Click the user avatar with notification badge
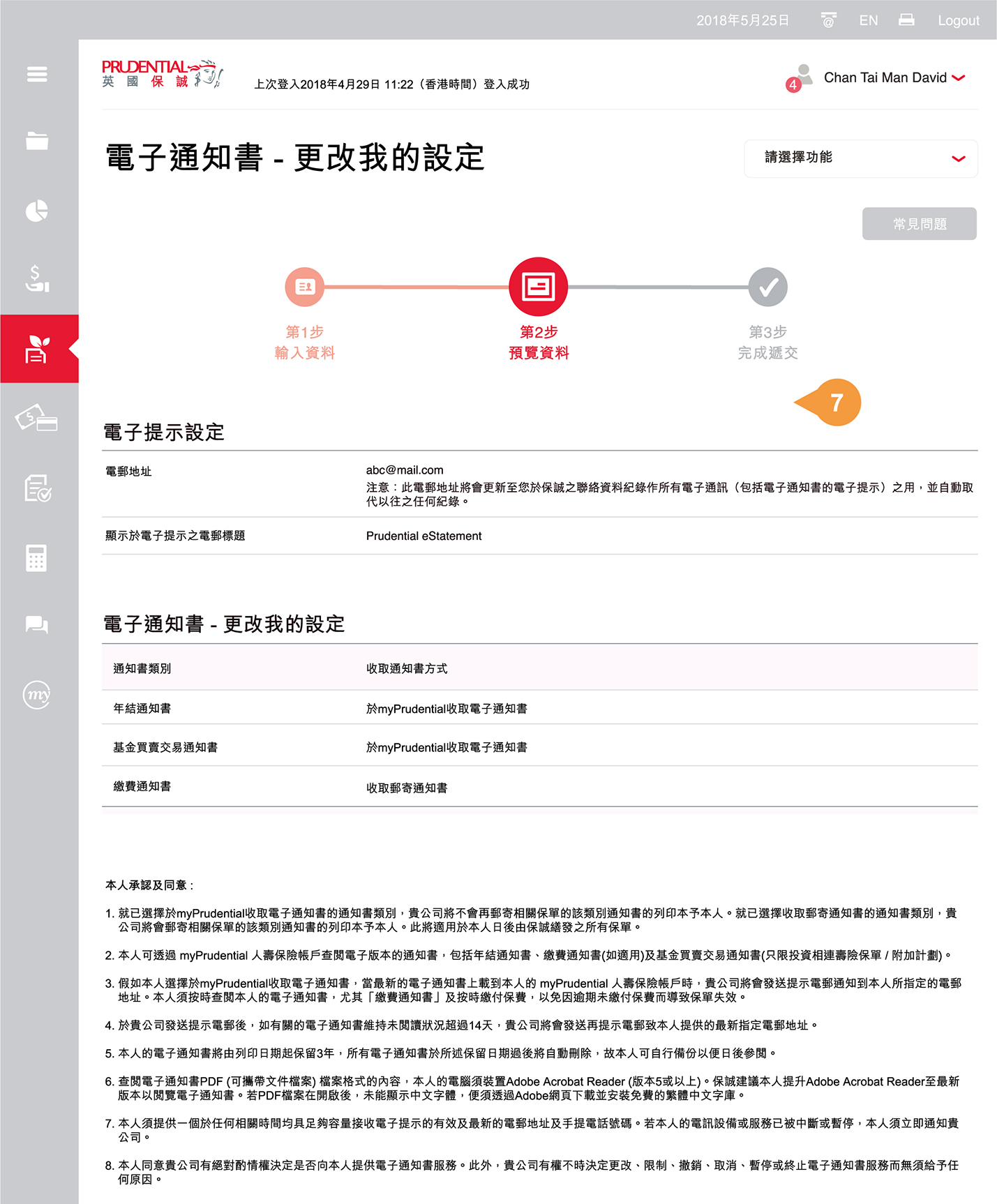The image size is (997, 1204). tap(801, 77)
